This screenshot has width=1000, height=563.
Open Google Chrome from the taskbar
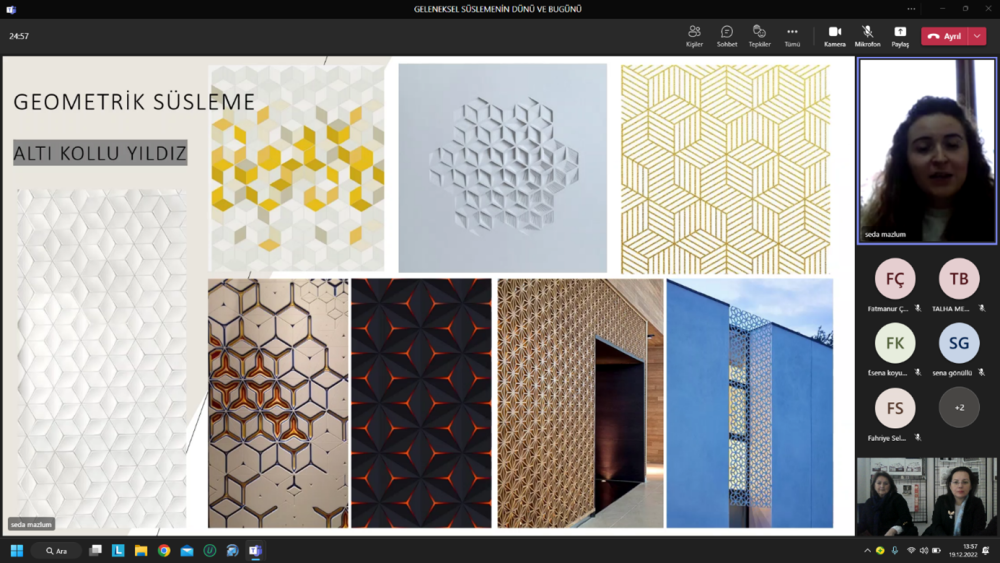point(164,551)
